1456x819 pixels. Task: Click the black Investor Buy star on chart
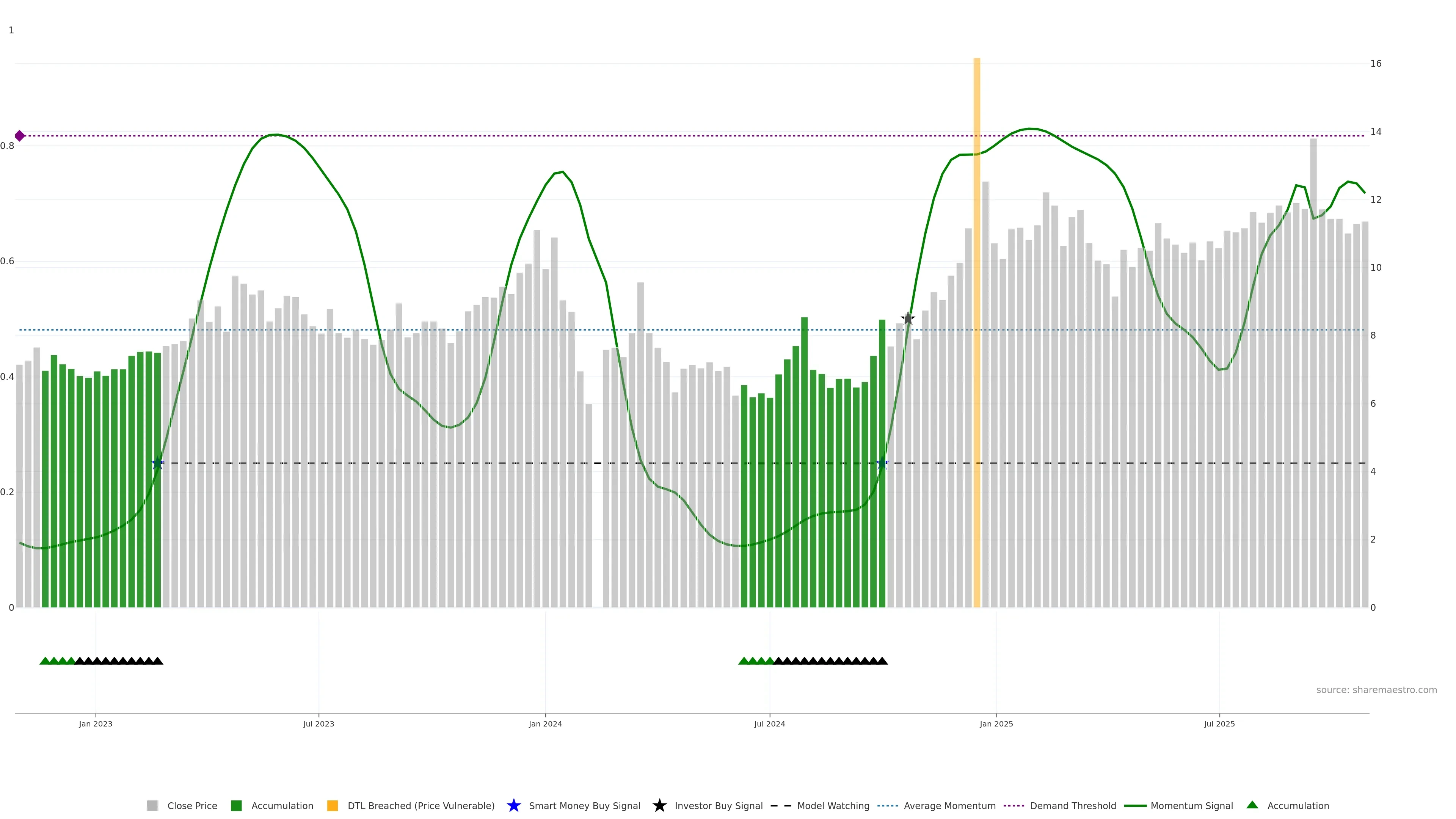(x=908, y=318)
